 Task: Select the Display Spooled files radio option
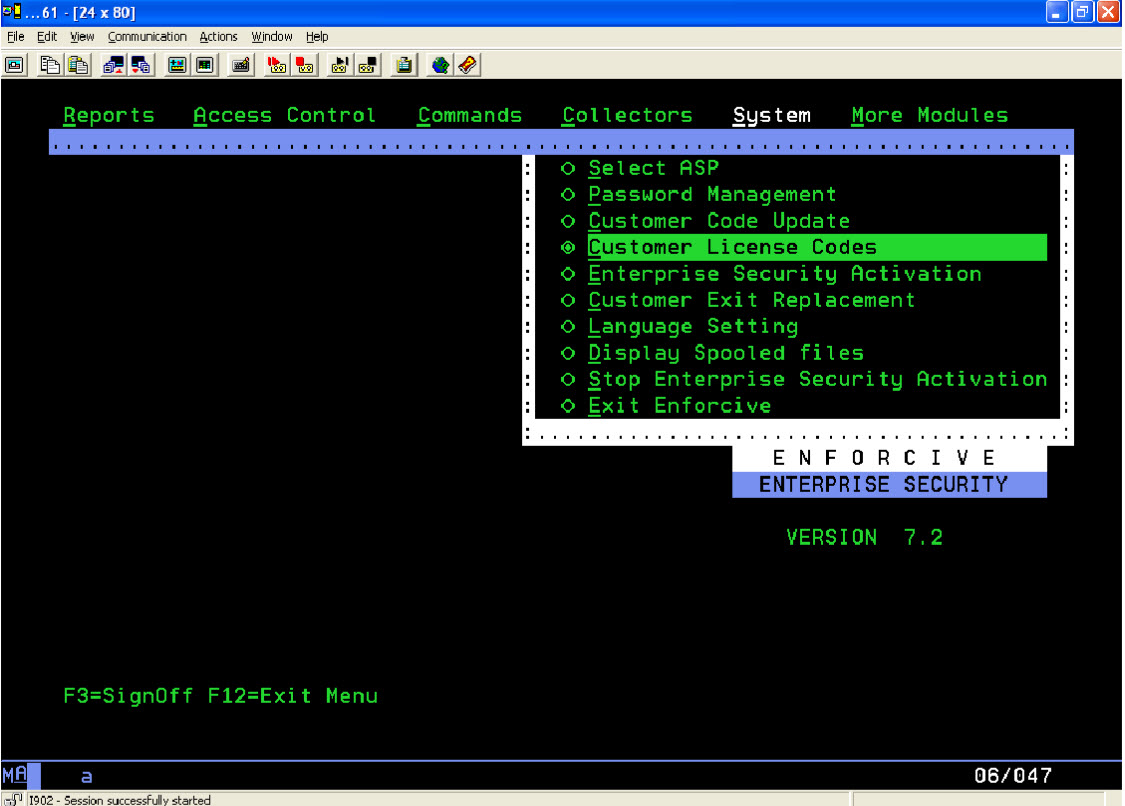pos(568,353)
